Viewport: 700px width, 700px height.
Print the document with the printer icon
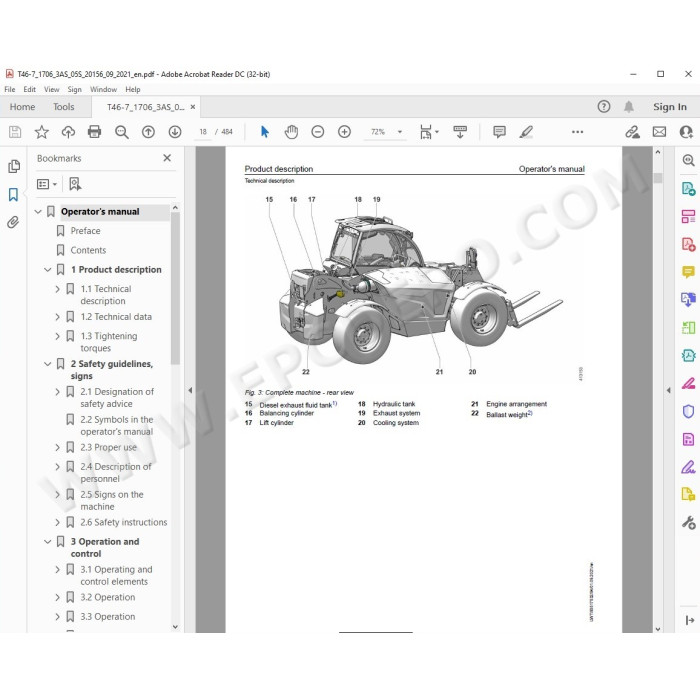tap(94, 132)
